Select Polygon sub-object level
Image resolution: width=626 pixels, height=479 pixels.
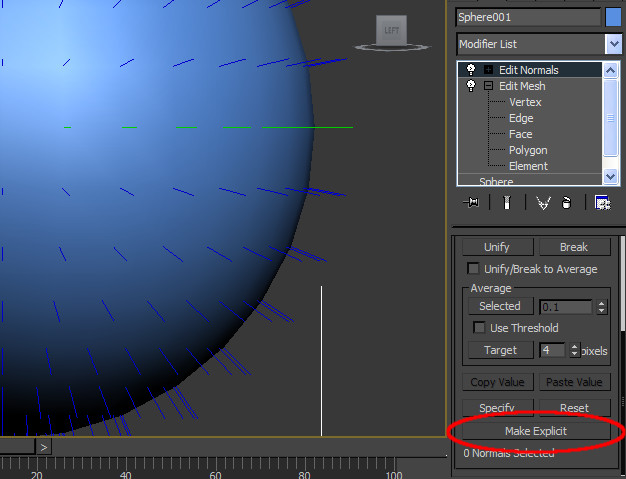pyautogui.click(x=528, y=150)
